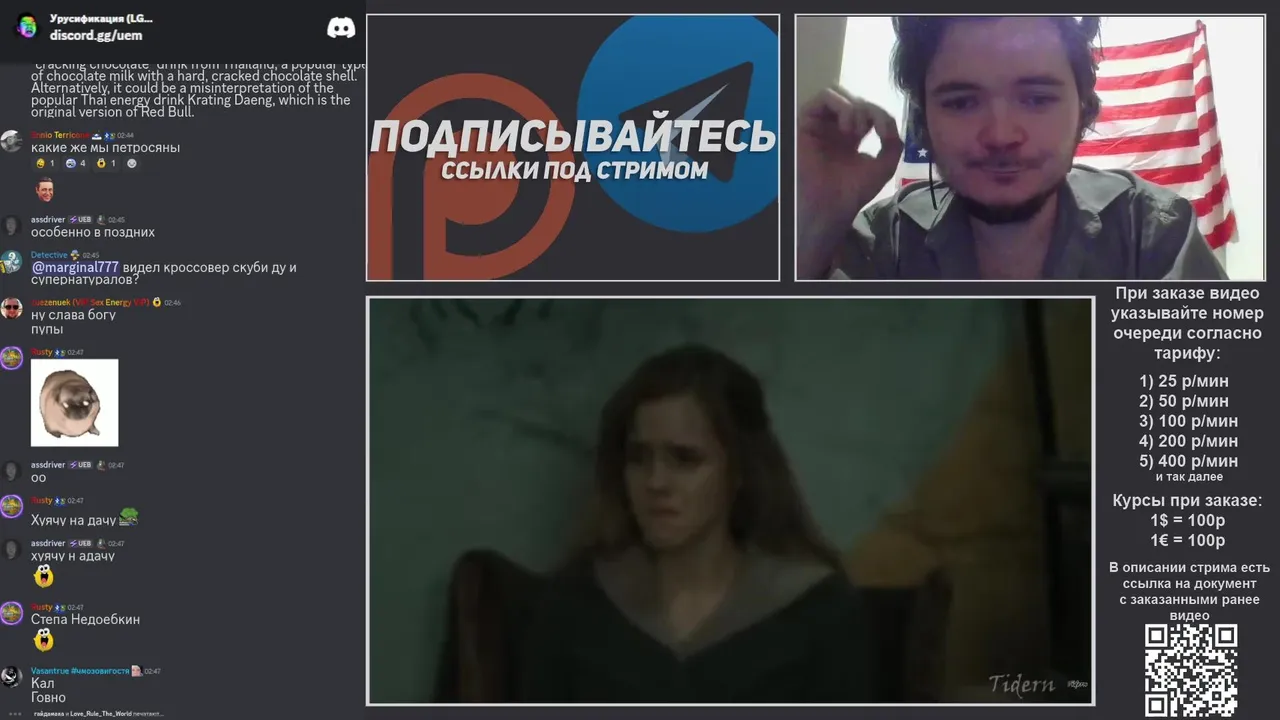The height and width of the screenshot is (720, 1280).
Task: Click the streamer webcam feed
Action: [x=1029, y=148]
